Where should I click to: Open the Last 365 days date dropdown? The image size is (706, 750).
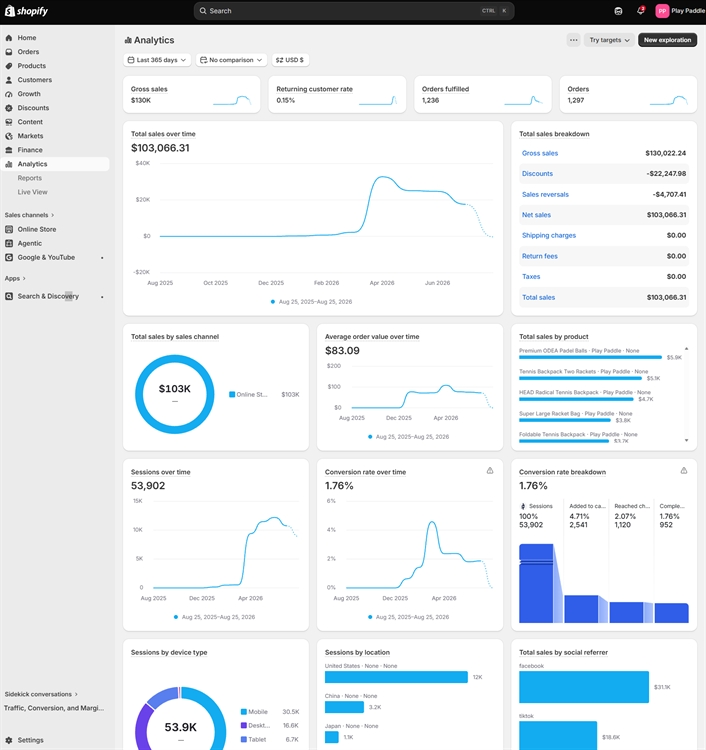[157, 60]
